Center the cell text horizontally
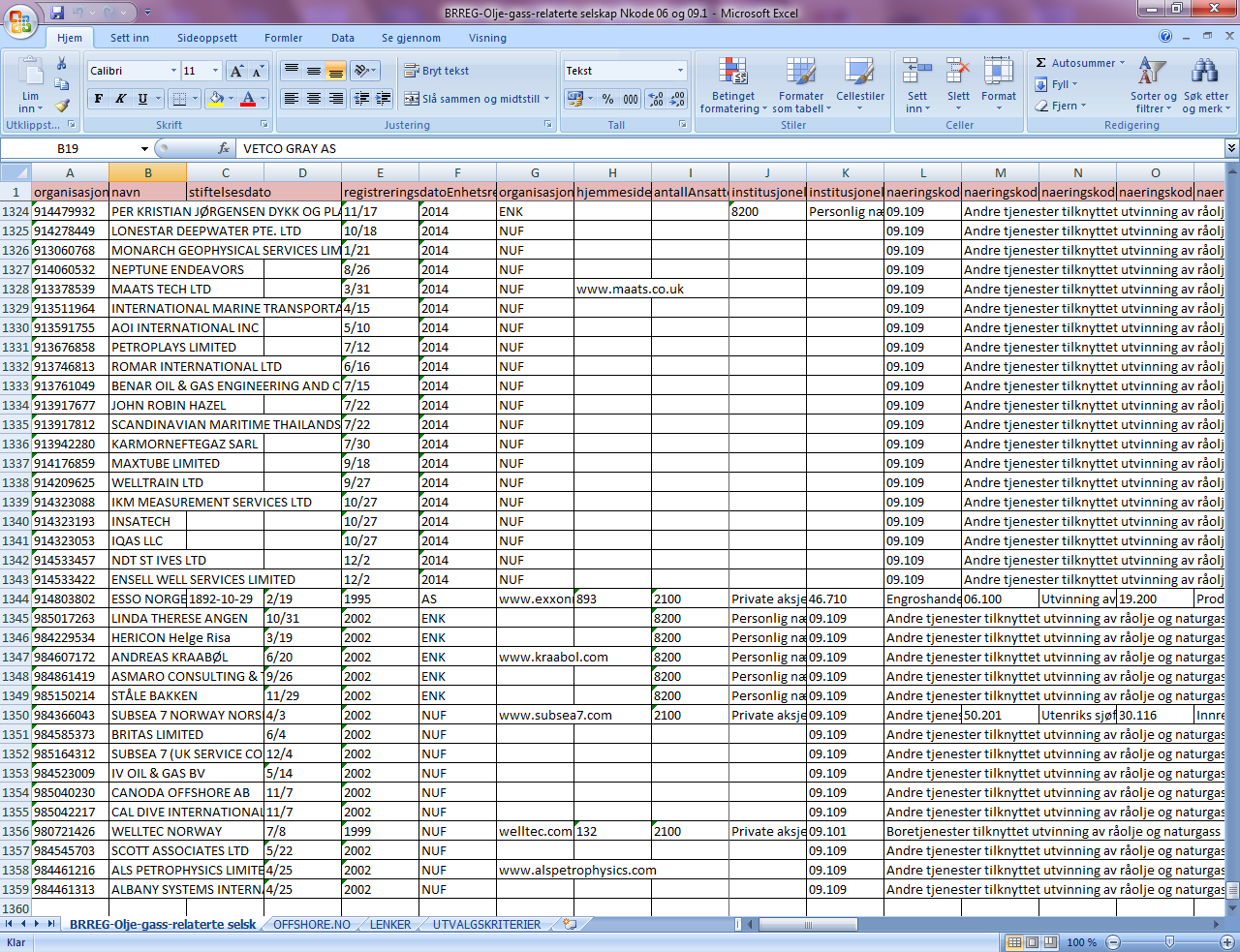The image size is (1240, 952). click(313, 99)
